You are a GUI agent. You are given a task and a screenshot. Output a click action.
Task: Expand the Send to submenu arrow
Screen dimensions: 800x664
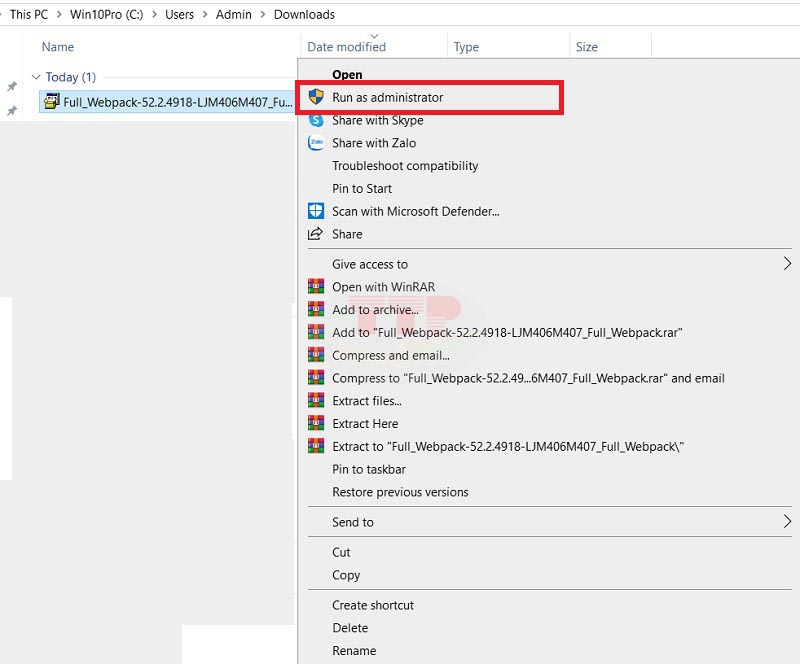pyautogui.click(x=787, y=522)
